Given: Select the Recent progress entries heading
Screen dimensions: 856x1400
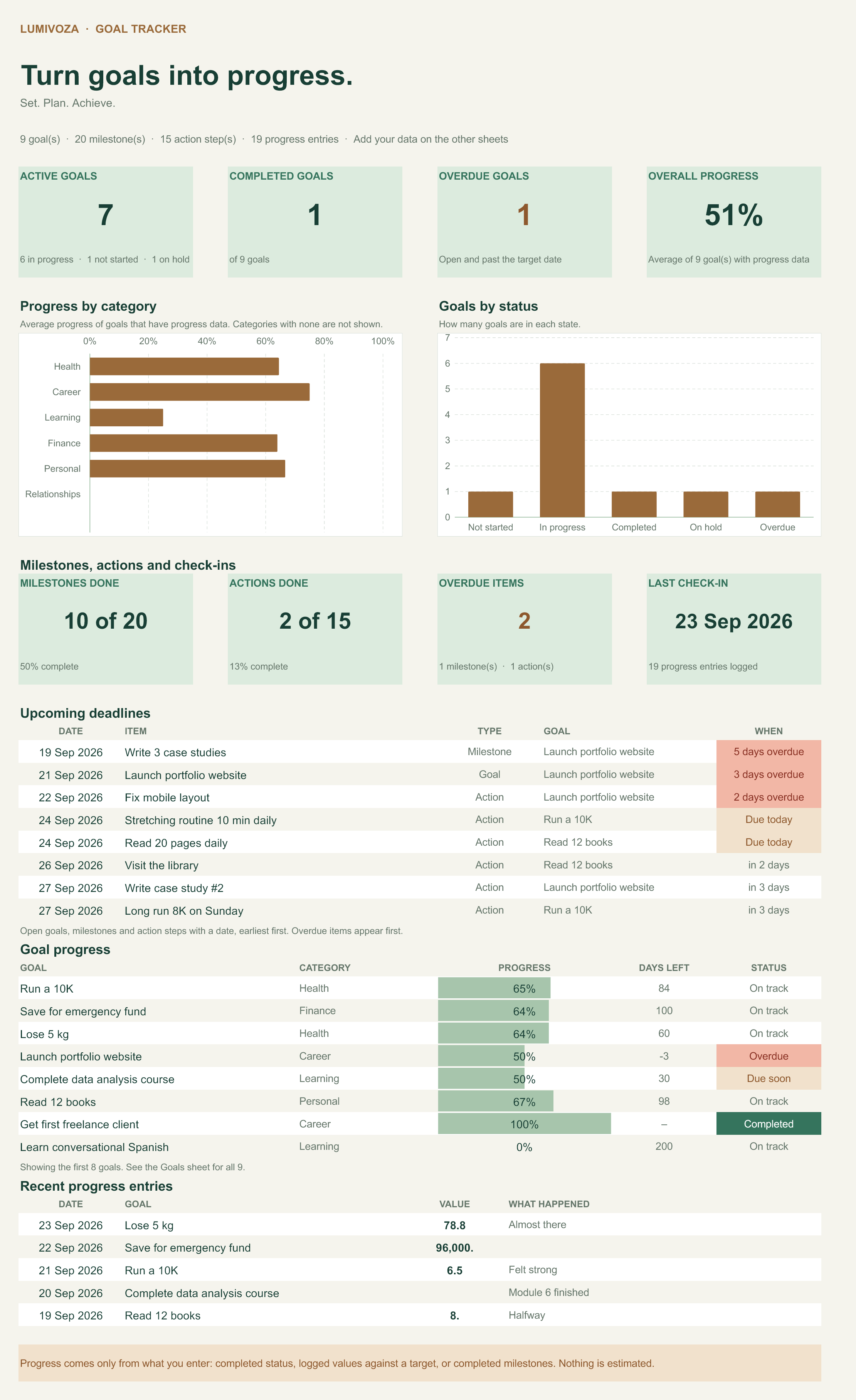Looking at the screenshot, I should point(96,1186).
